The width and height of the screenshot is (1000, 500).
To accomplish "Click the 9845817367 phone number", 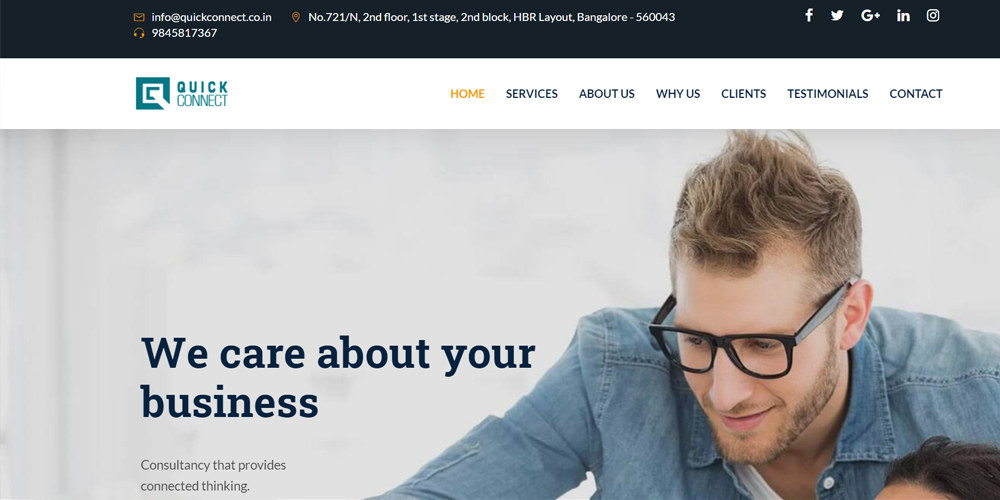I will click(x=184, y=33).
